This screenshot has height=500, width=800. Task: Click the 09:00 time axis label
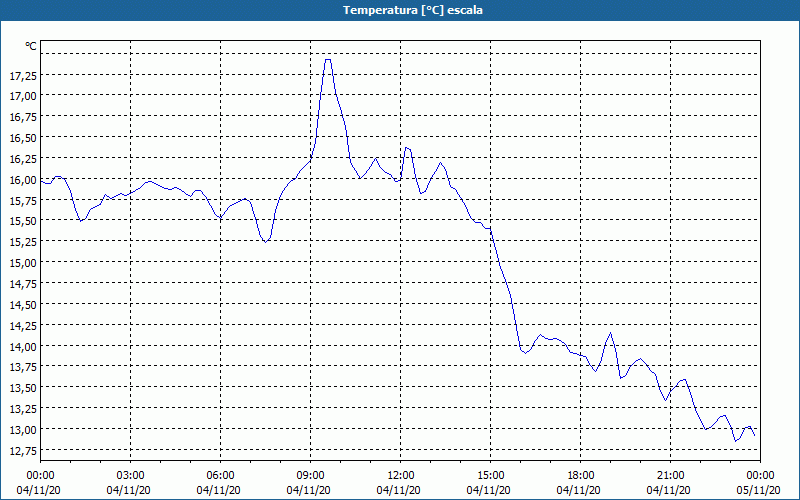click(311, 476)
